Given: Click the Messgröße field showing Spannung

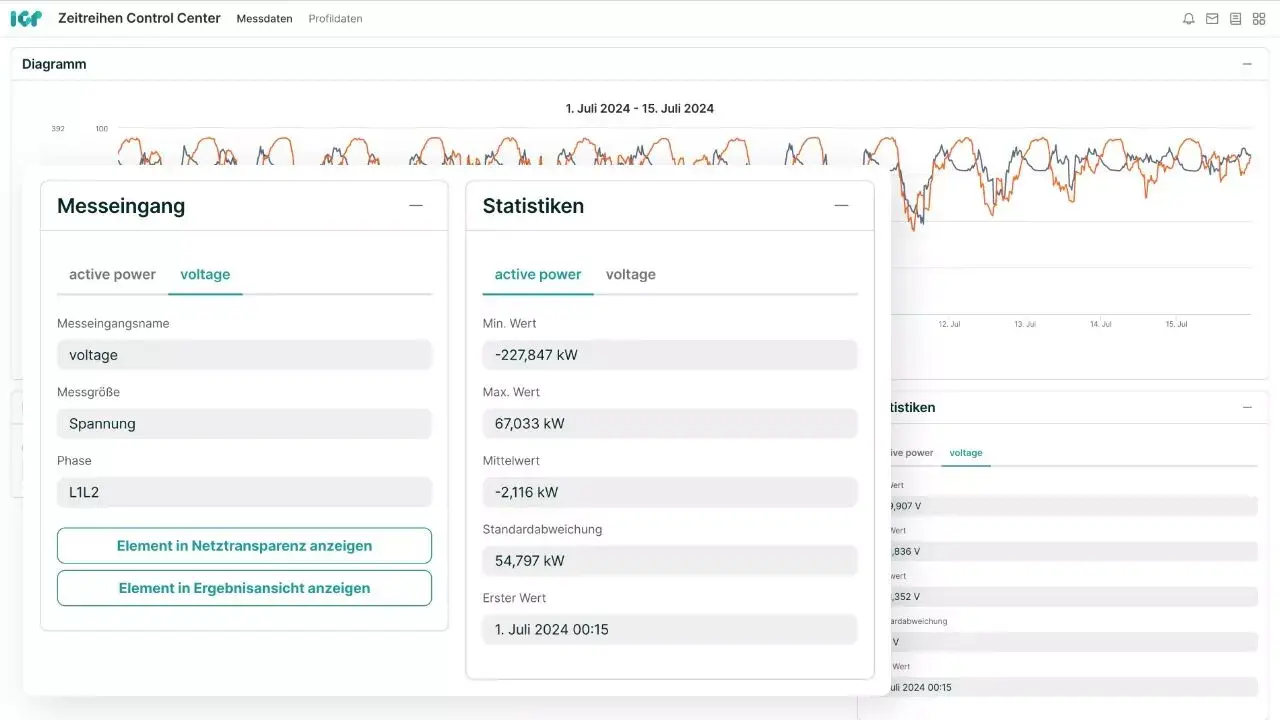Looking at the screenshot, I should point(244,424).
